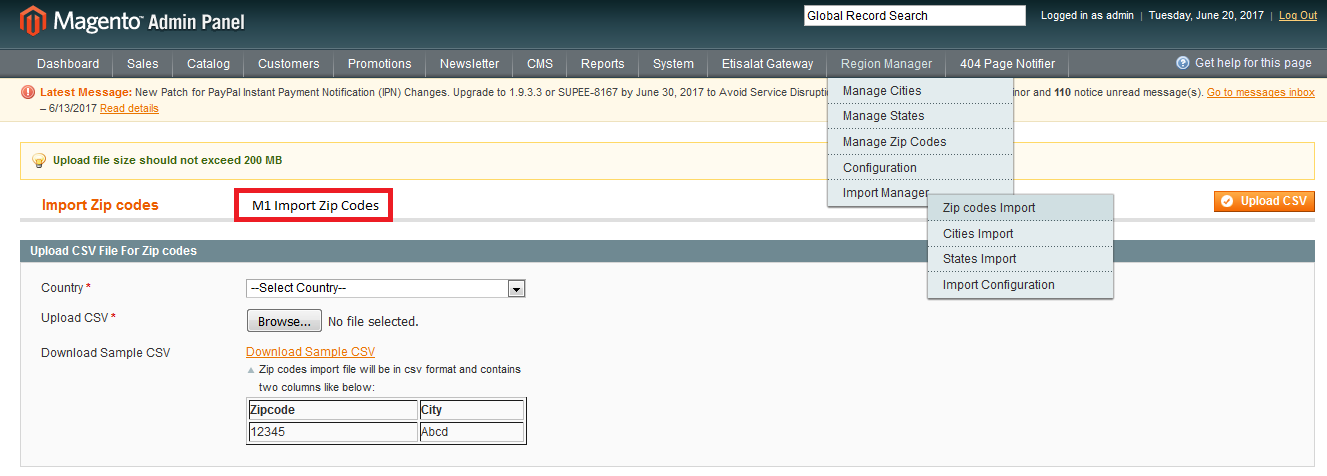Screen dimensions: 1327x476
Task: Open the Newsletter menu
Action: click(x=469, y=64)
